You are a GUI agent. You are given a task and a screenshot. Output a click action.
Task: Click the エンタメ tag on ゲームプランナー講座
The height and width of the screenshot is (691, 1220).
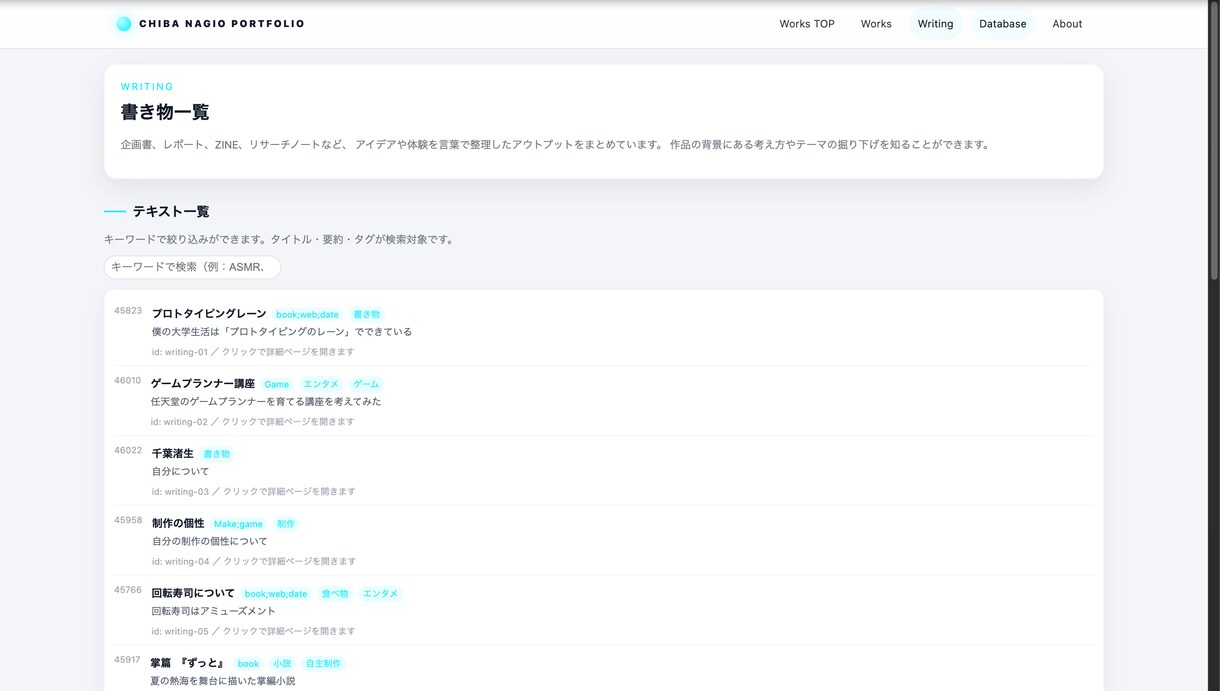coord(321,384)
